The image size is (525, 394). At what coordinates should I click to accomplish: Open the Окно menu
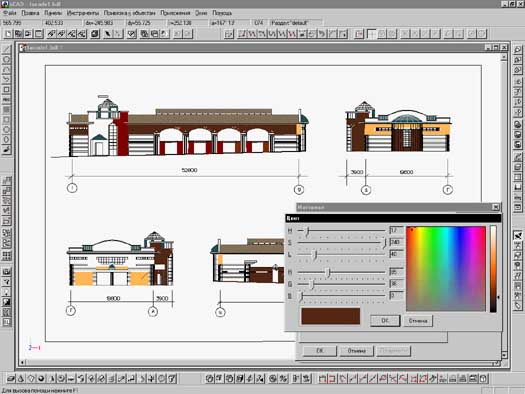click(201, 13)
